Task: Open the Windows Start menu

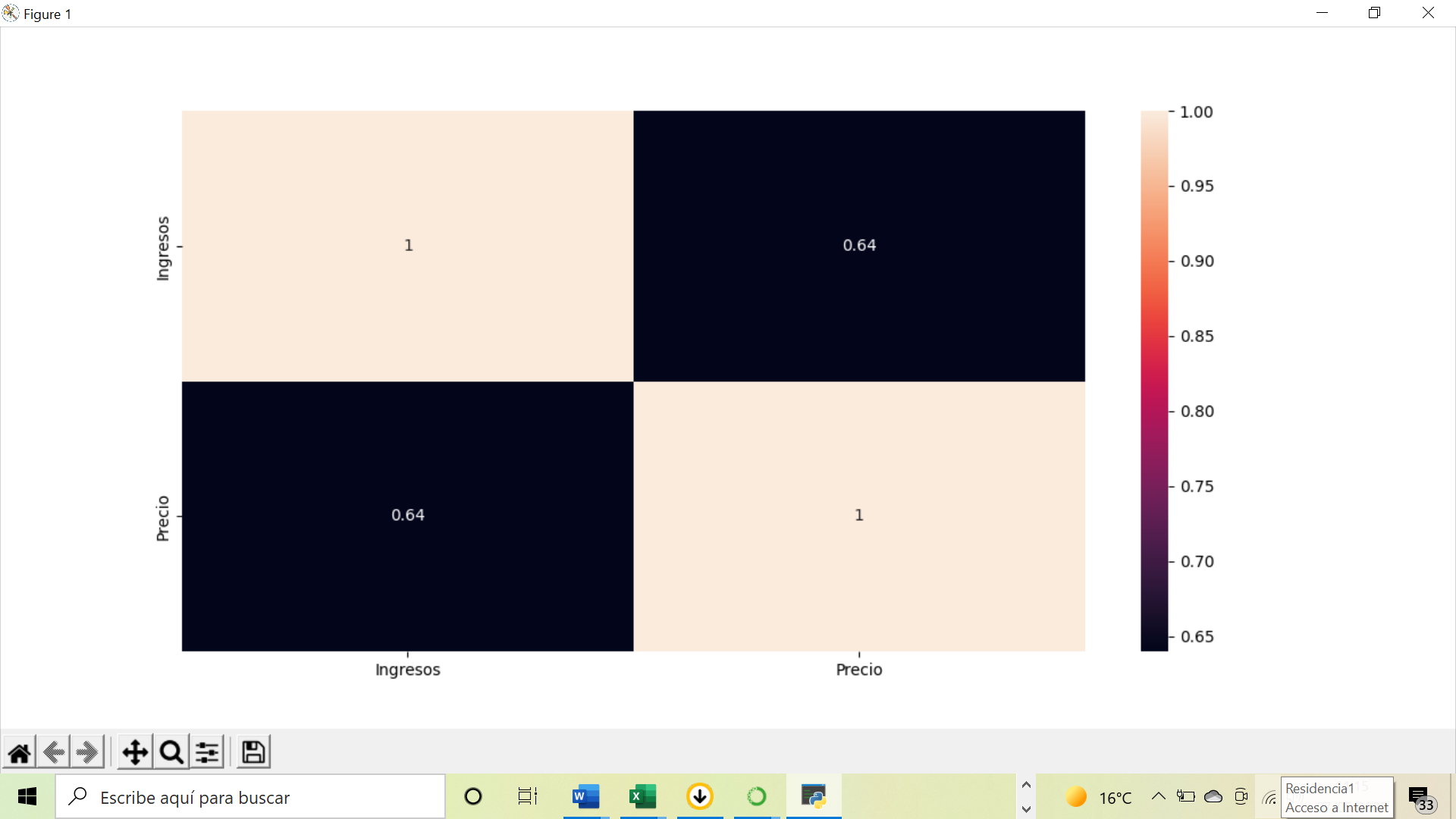Action: click(x=27, y=796)
